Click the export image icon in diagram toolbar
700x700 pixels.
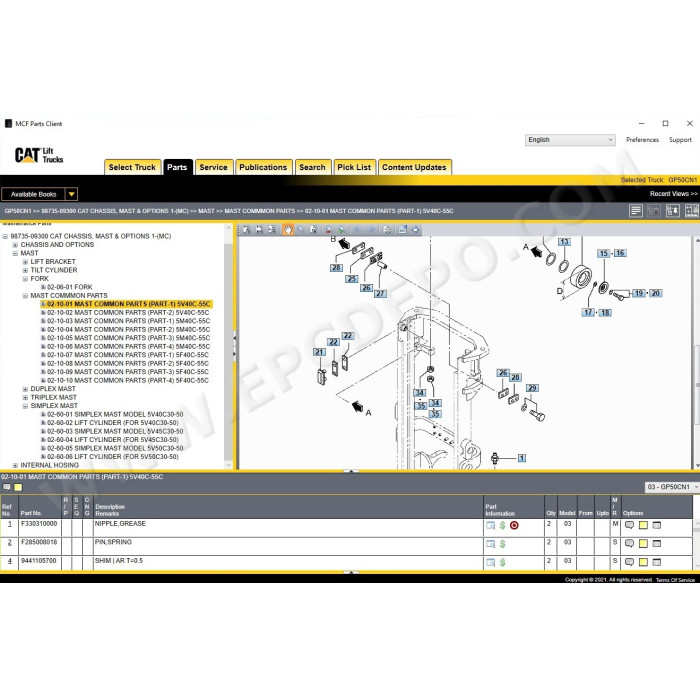403,229
